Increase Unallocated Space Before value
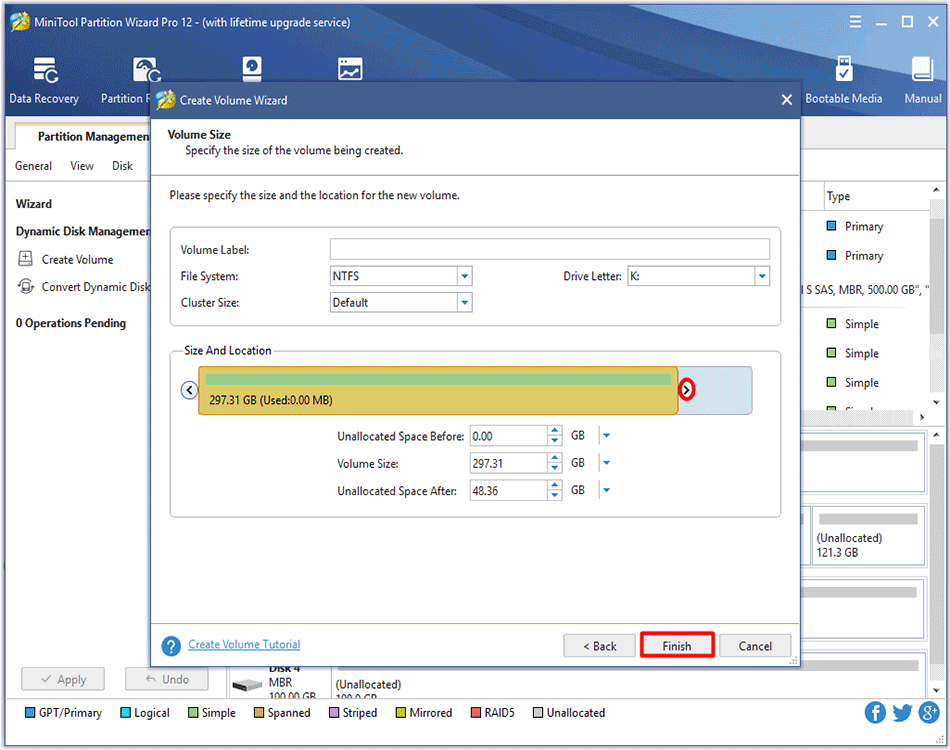 pos(554,431)
